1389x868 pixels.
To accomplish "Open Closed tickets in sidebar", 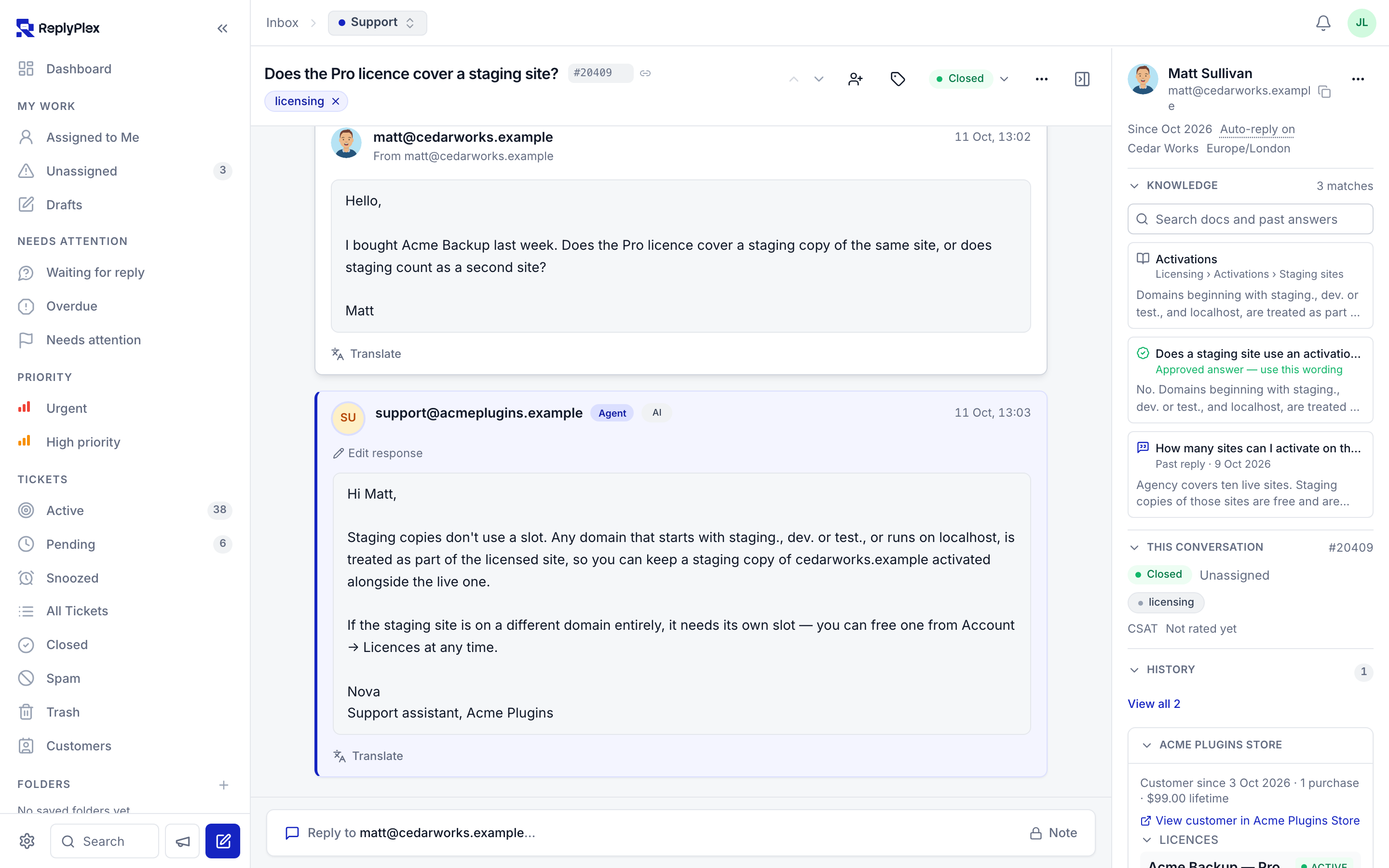I will pyautogui.click(x=124, y=645).
